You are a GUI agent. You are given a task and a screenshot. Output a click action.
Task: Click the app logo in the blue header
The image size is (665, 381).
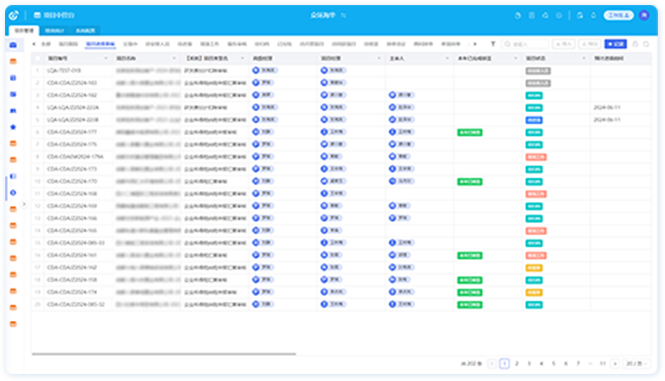[x=14, y=15]
